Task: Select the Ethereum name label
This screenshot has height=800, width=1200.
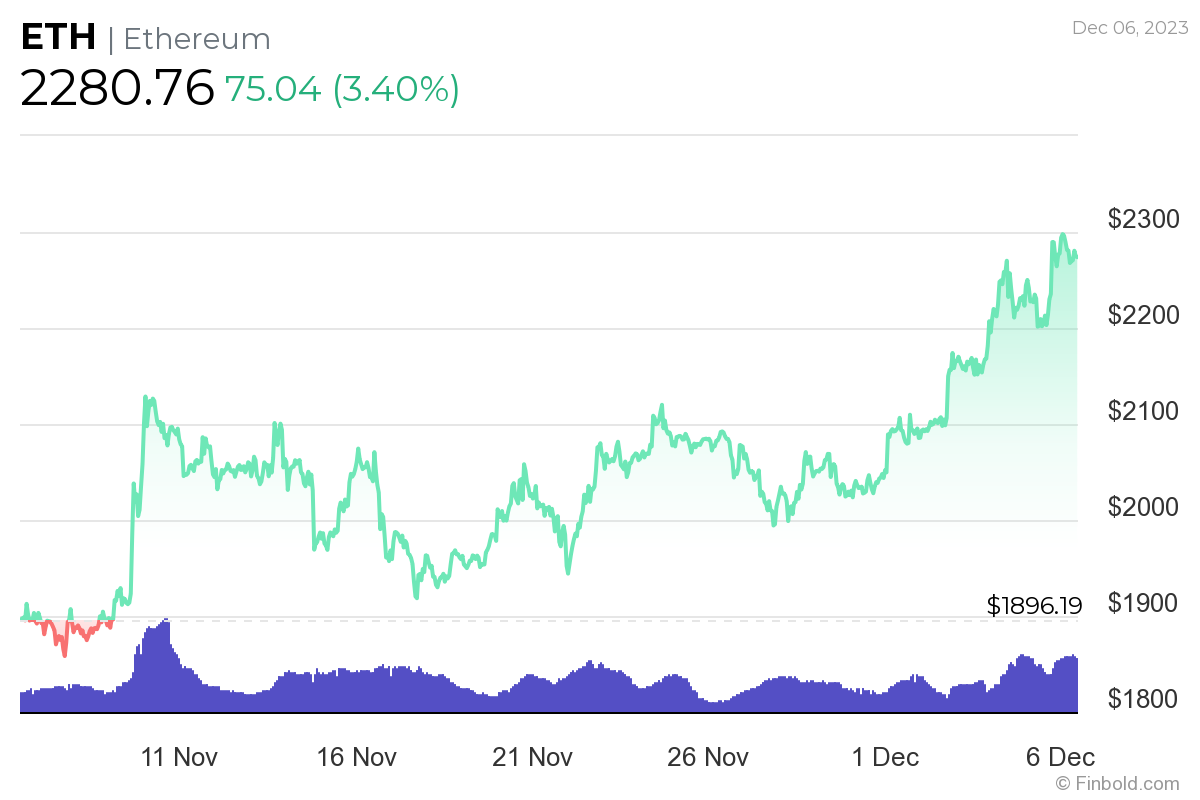Action: [197, 39]
